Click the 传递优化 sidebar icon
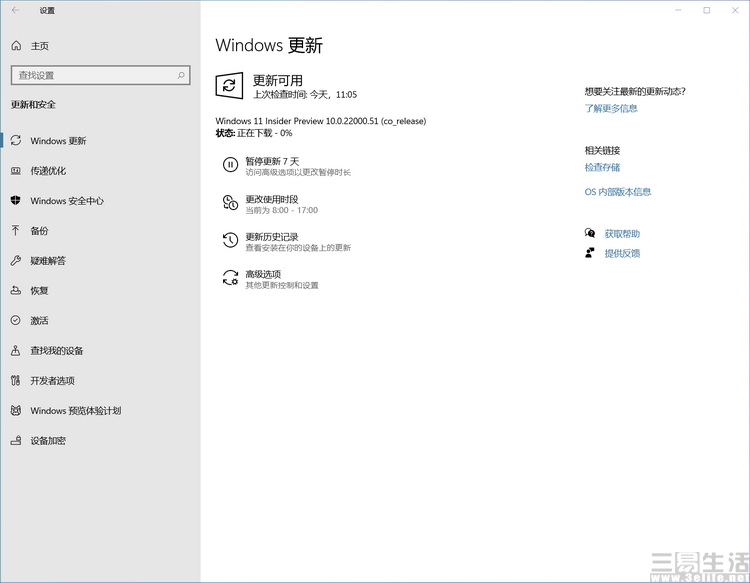750x583 pixels. click(x=16, y=171)
